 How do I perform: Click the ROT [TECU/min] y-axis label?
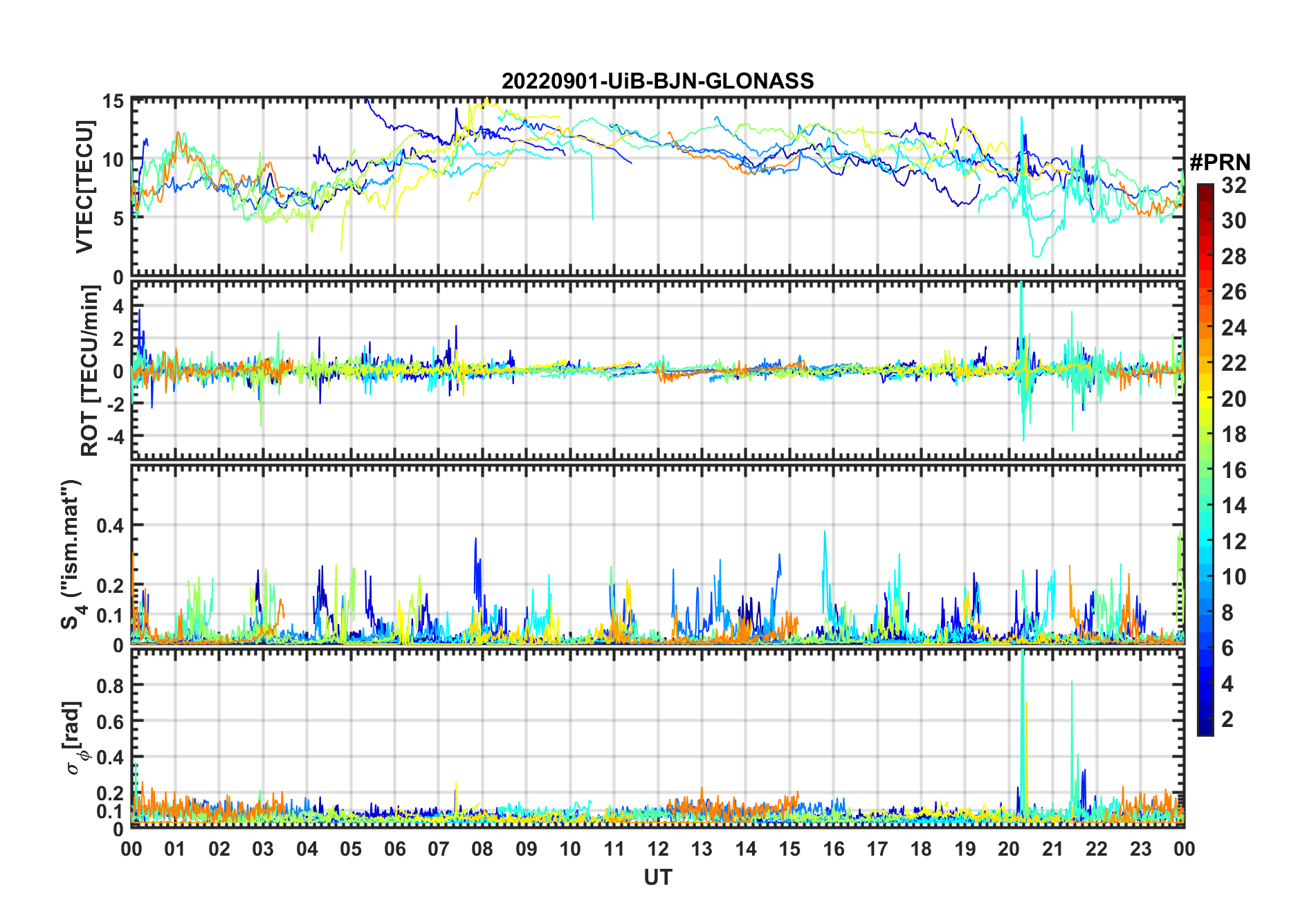(89, 371)
